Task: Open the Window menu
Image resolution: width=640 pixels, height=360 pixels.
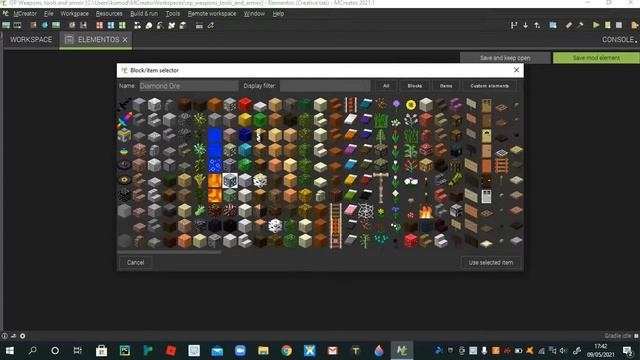Action: click(x=254, y=13)
